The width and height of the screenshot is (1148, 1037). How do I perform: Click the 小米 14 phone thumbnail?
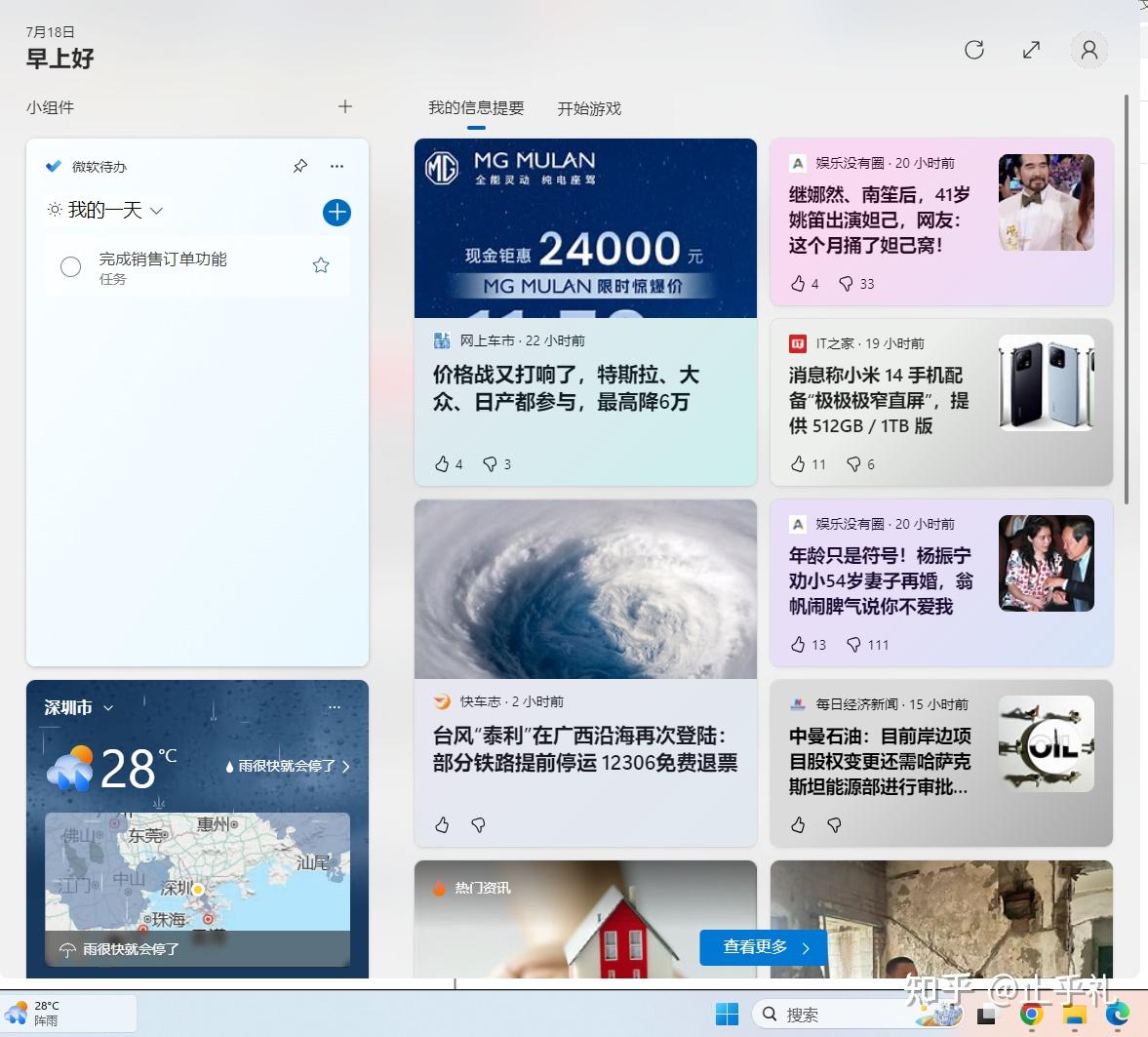[x=1047, y=382]
